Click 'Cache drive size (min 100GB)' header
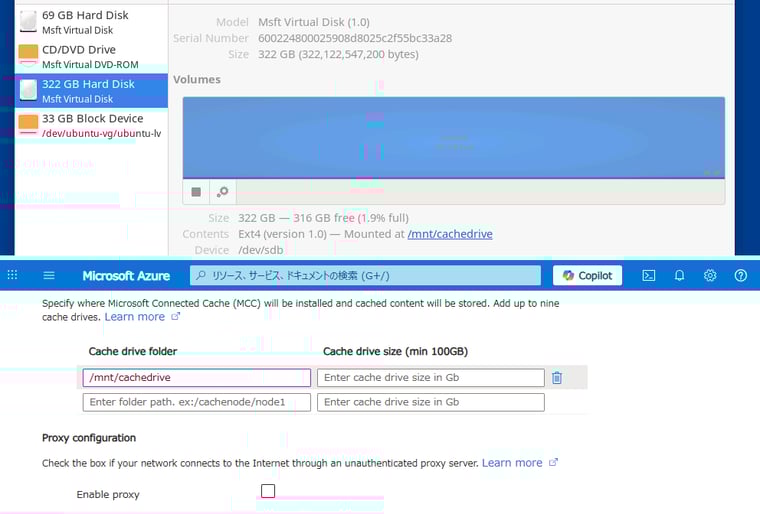The height and width of the screenshot is (514, 760). click(x=396, y=352)
